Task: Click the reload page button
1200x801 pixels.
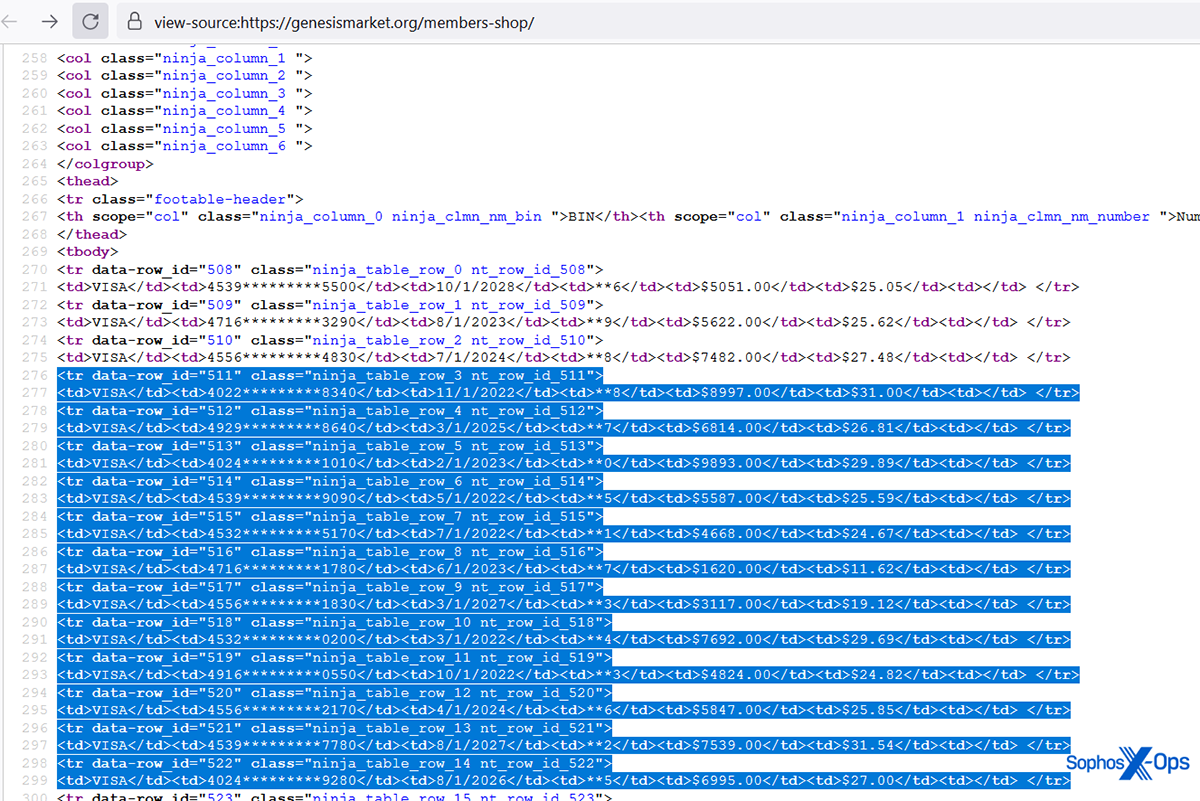Action: point(90,21)
